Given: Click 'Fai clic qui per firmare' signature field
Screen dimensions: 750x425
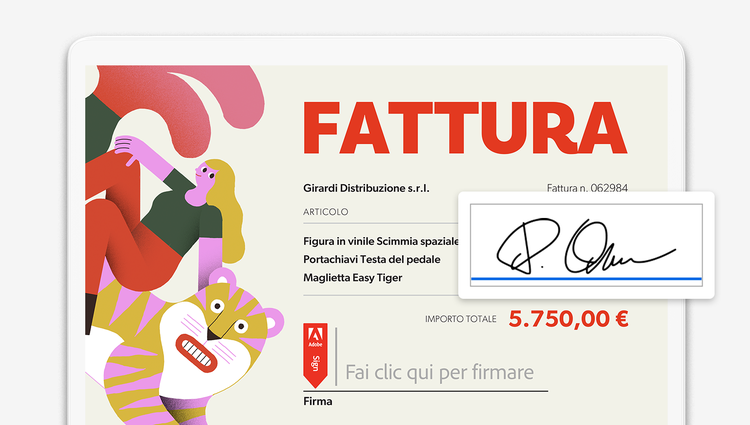Looking at the screenshot, I should click(439, 372).
